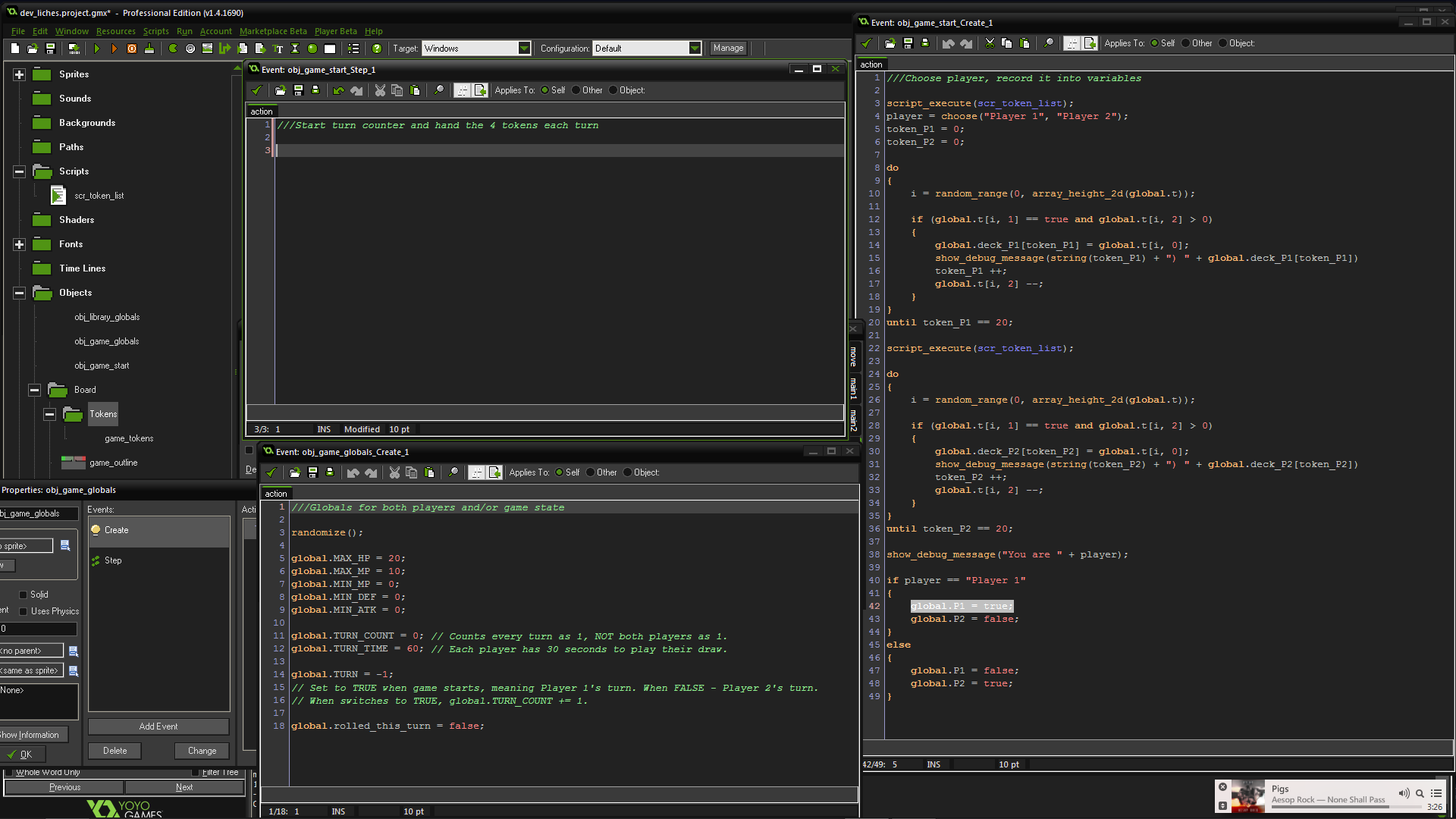
Task: Enable the Solid checkbox
Action: click(24, 595)
